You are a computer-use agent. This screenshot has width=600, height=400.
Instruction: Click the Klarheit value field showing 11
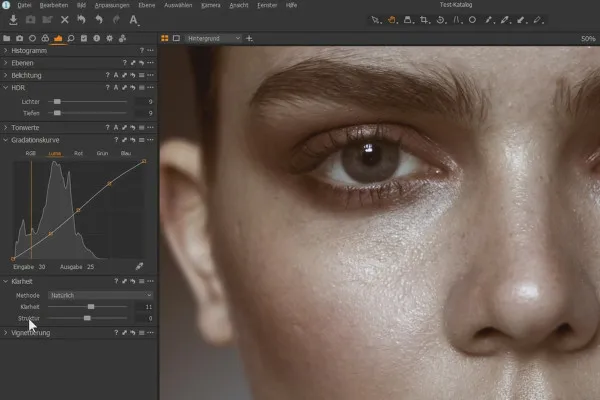point(144,307)
